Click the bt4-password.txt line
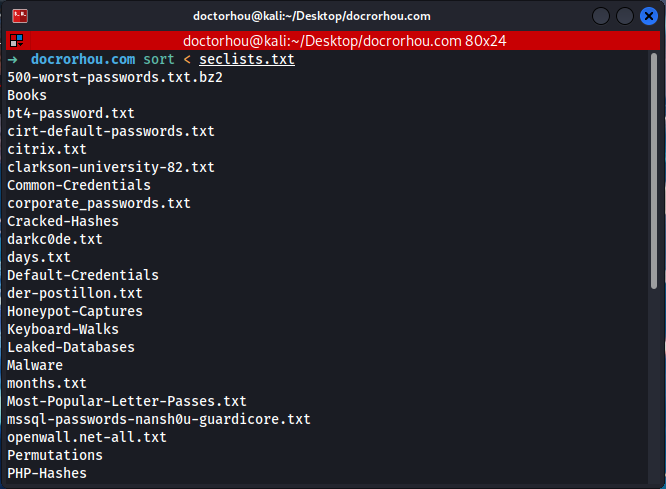Image resolution: width=666 pixels, height=489 pixels. [71, 113]
